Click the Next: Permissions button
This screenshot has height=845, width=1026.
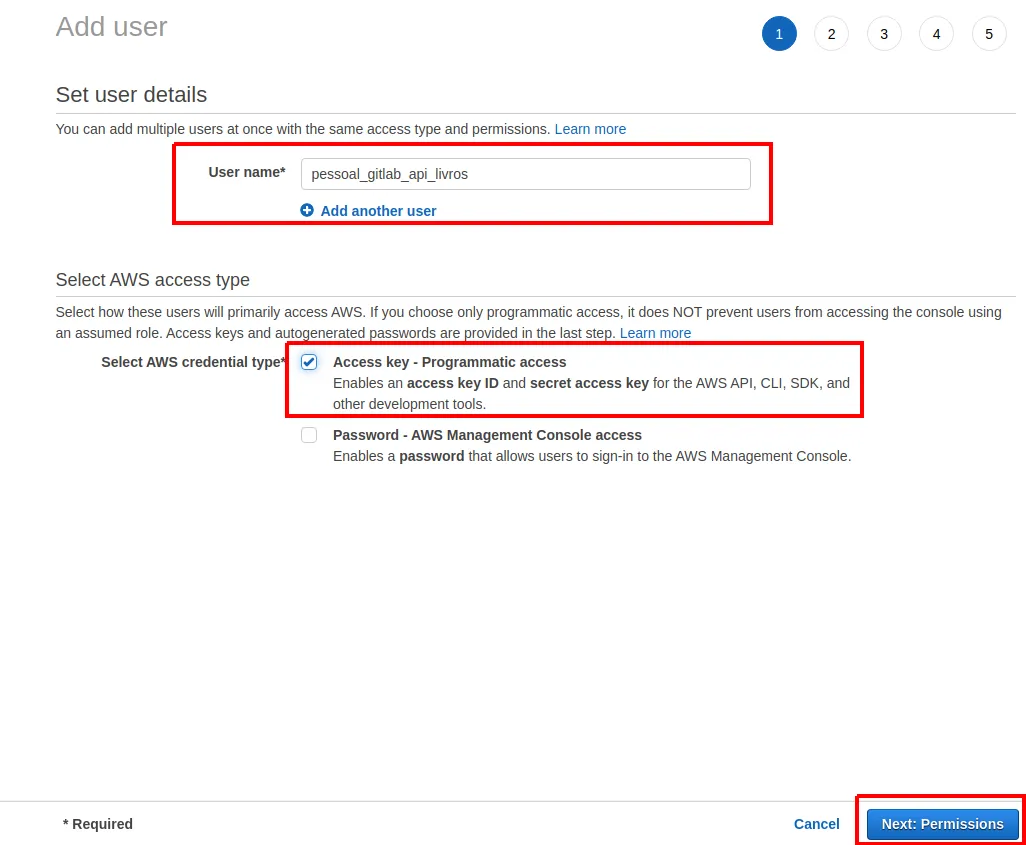click(942, 824)
